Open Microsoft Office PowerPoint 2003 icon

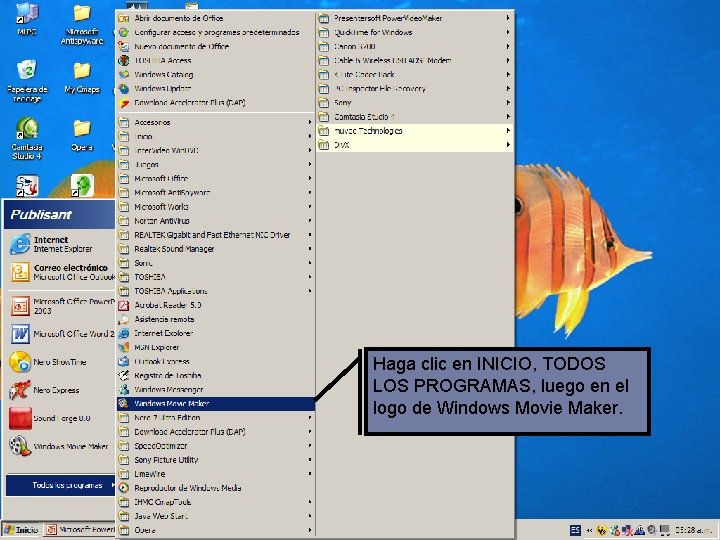[x=20, y=306]
